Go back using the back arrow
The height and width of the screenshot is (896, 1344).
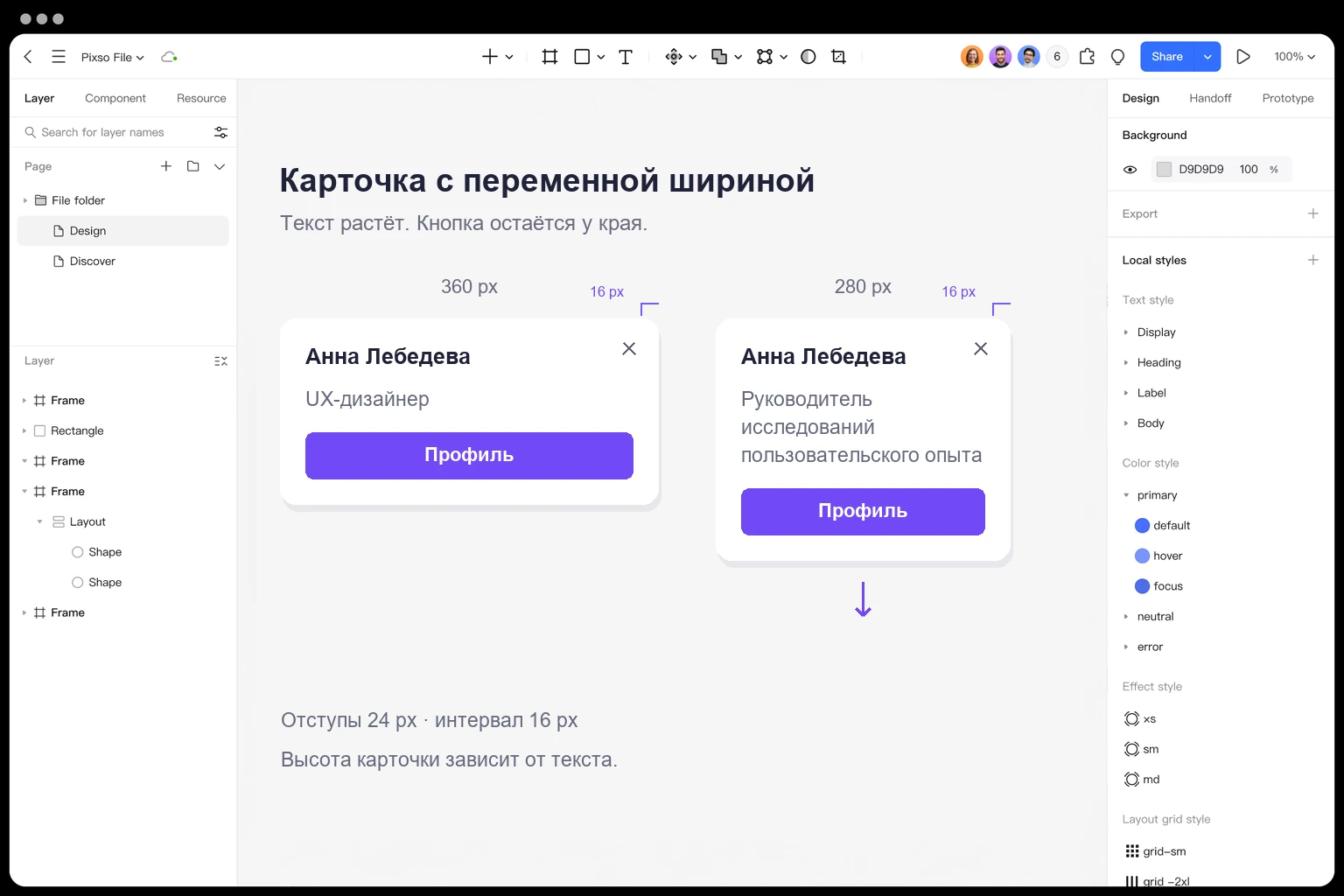(28, 57)
